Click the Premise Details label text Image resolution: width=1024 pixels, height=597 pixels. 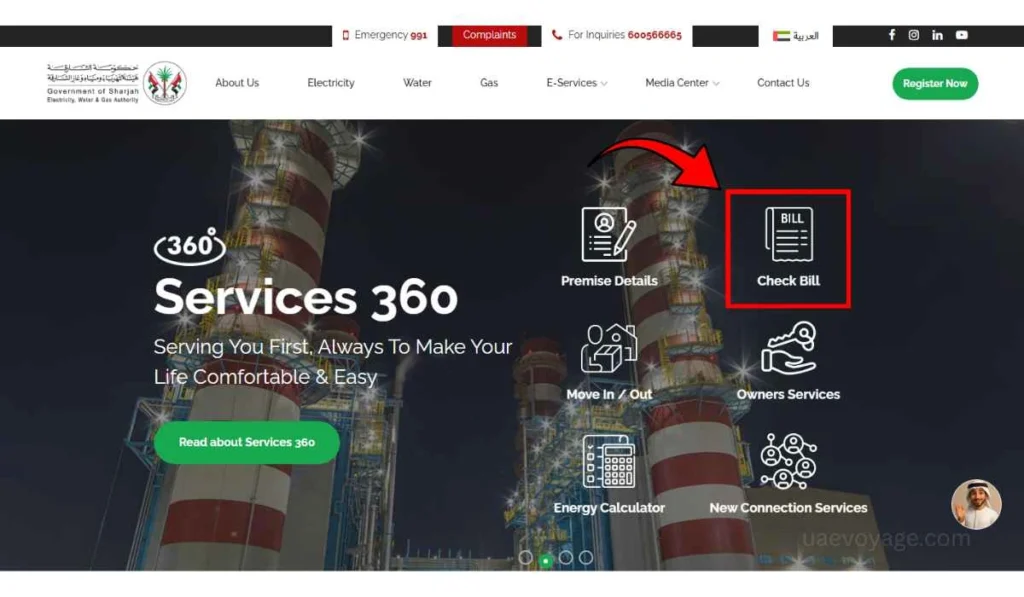(x=609, y=281)
